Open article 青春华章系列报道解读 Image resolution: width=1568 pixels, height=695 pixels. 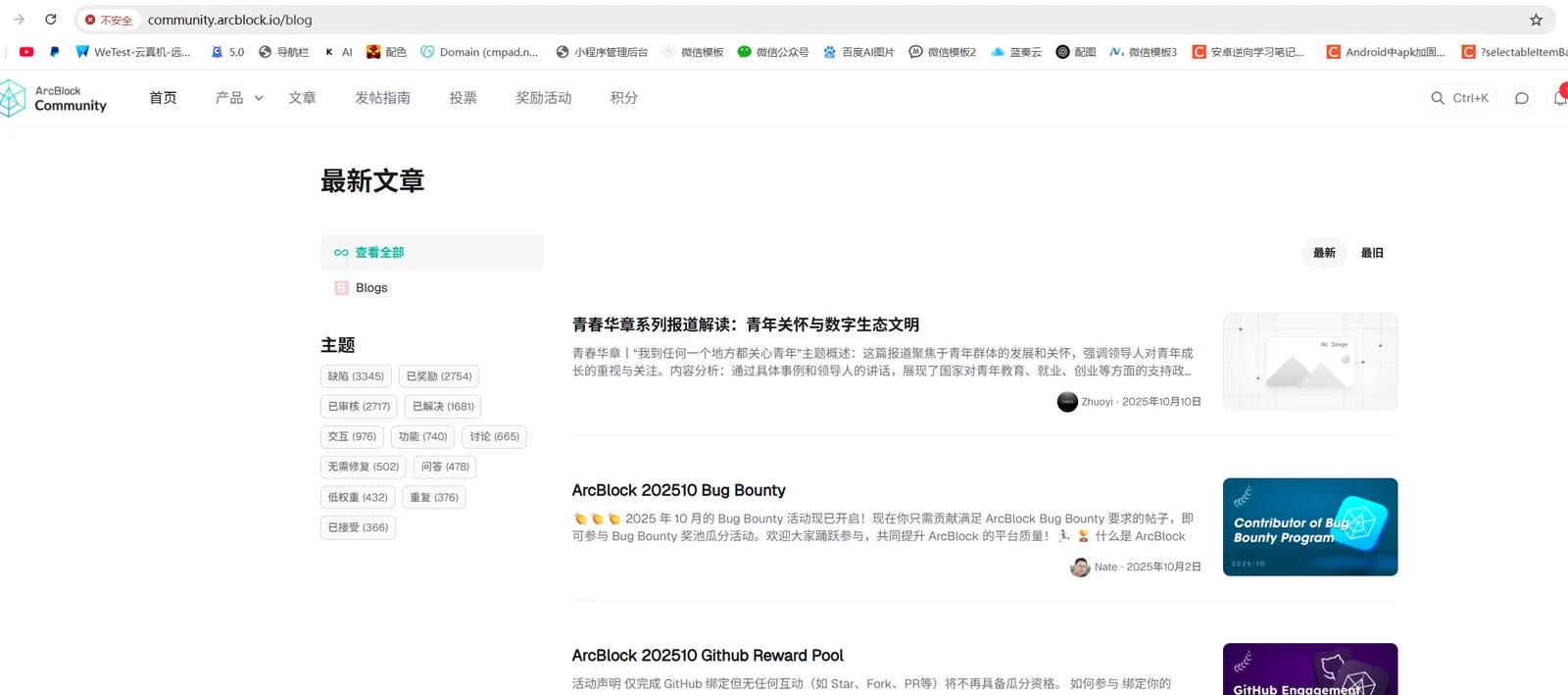tap(746, 325)
